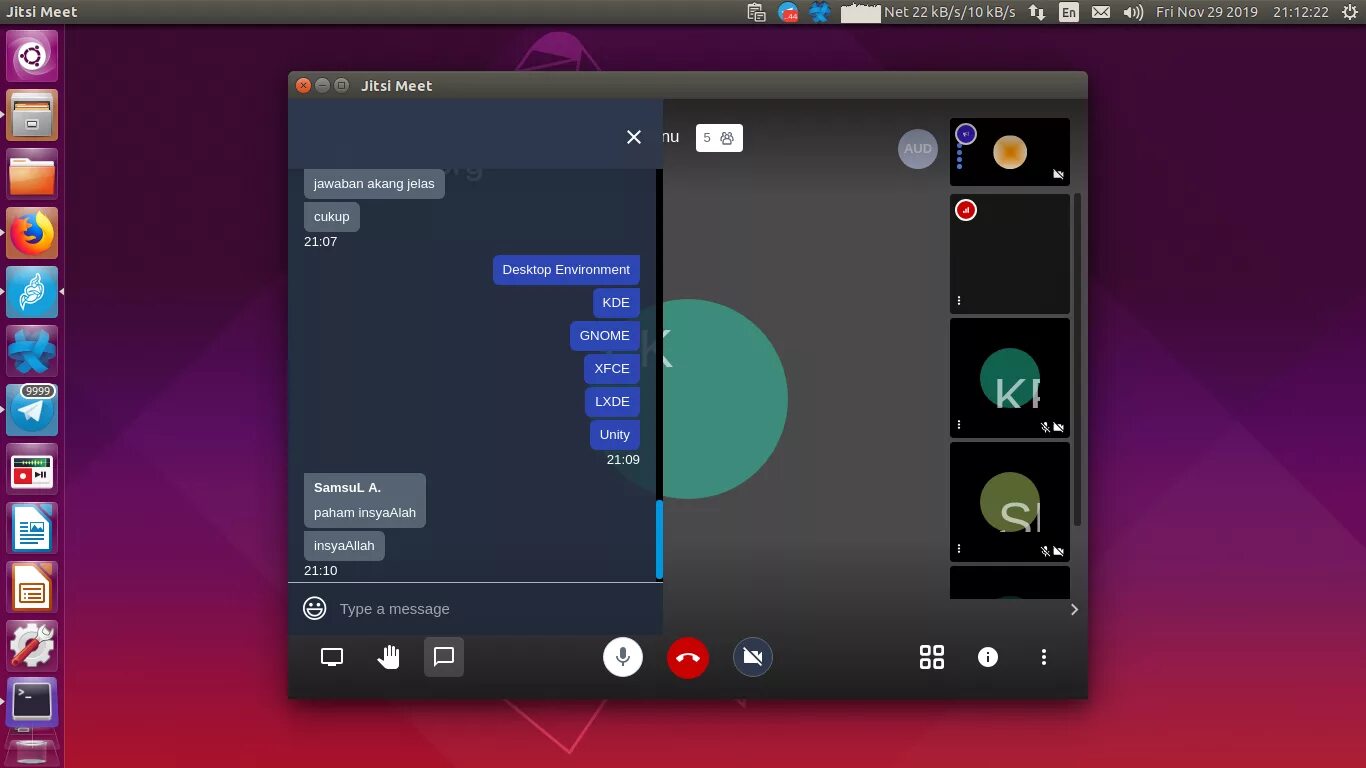Screen dimensions: 1366x768
Task: Launch Telegram from the Ubuntu dock
Action: click(x=31, y=410)
